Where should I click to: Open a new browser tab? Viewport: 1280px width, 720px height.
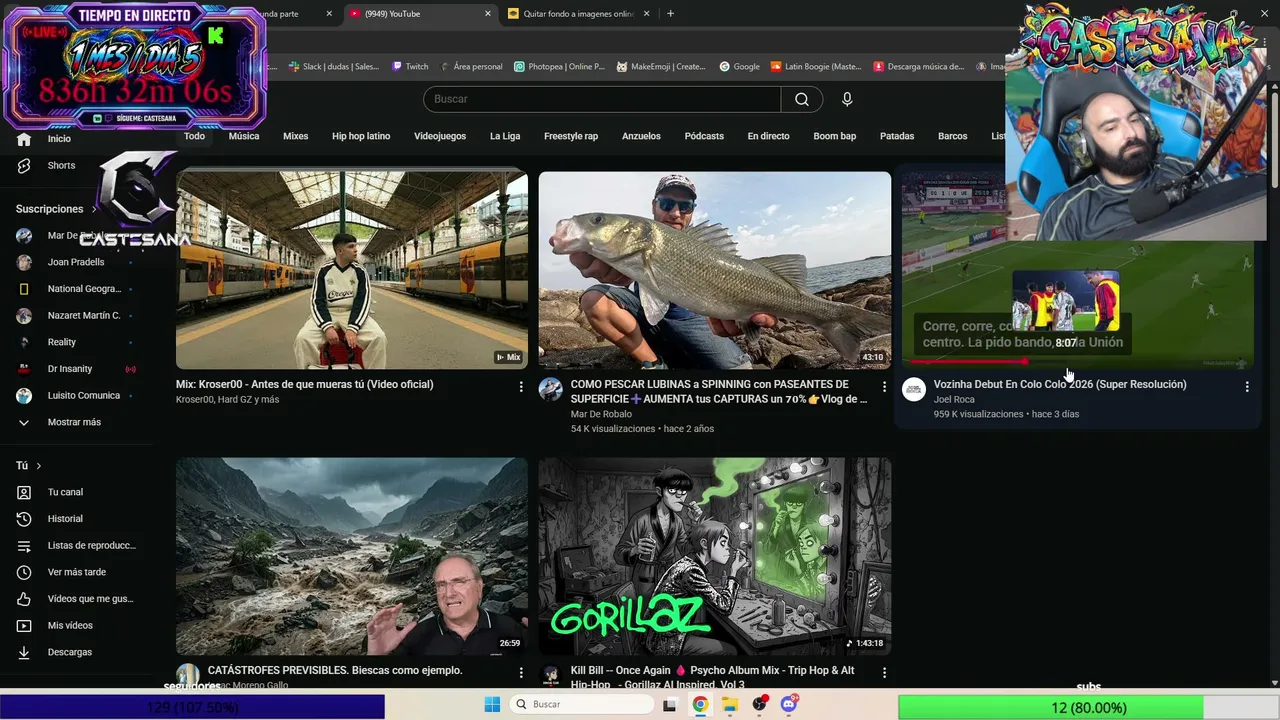pyautogui.click(x=670, y=14)
